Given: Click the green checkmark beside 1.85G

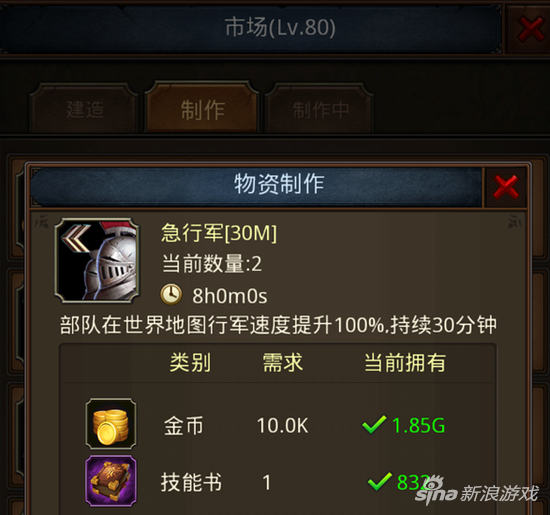Looking at the screenshot, I should (374, 424).
